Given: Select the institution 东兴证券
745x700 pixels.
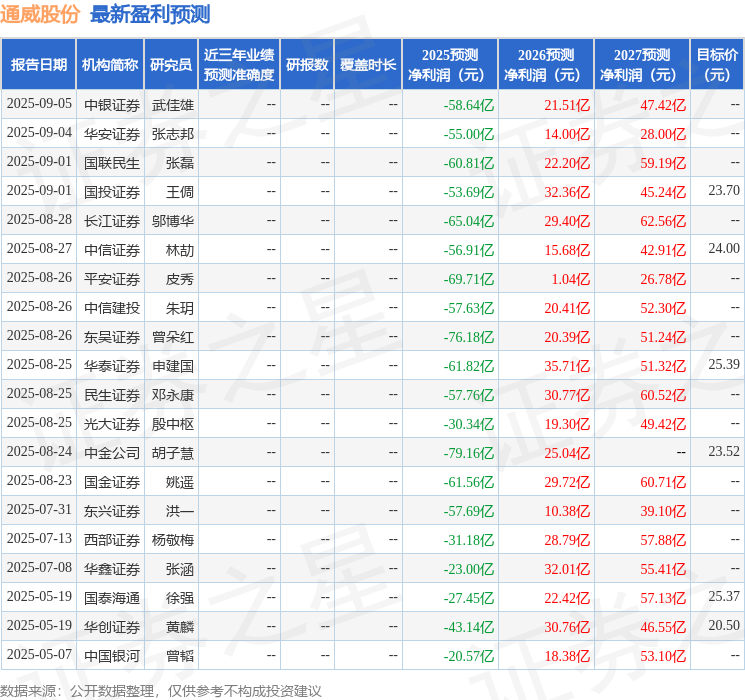Looking at the screenshot, I should coord(112,510).
